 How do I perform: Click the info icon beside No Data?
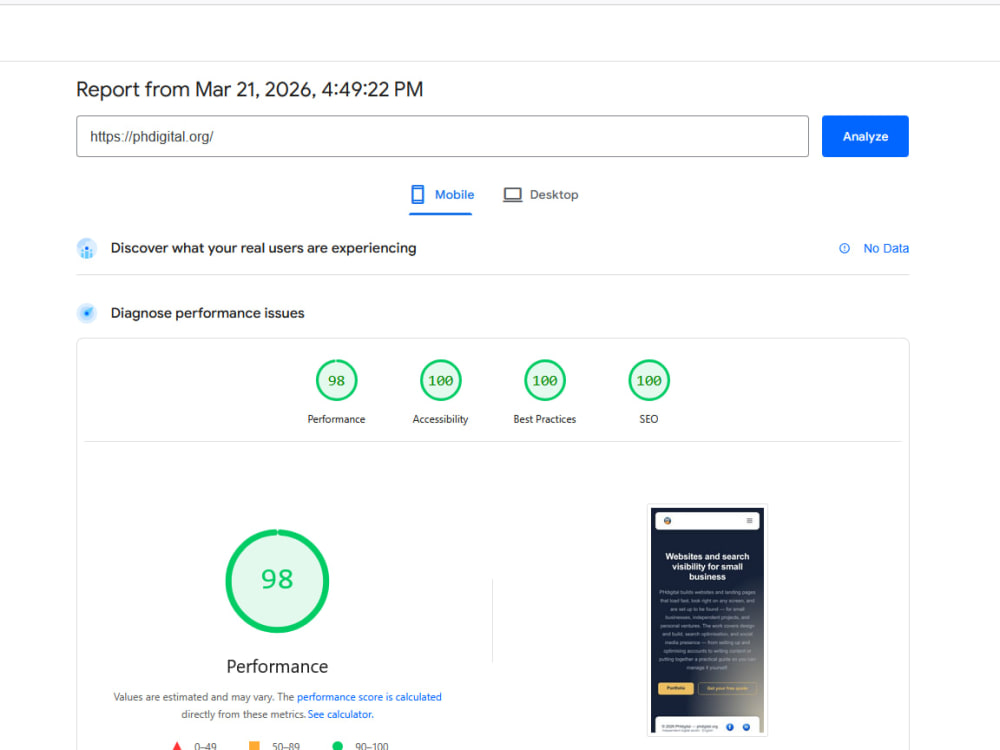click(x=844, y=249)
